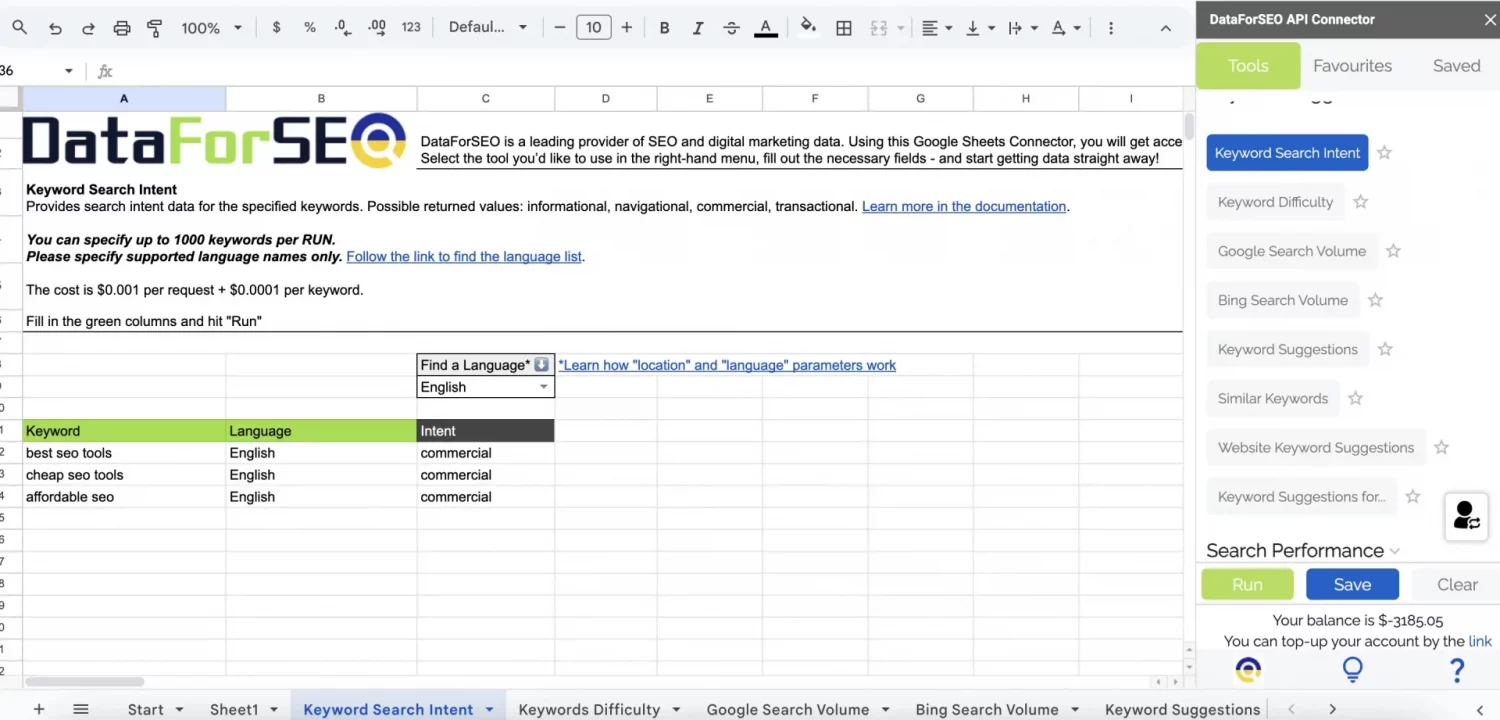This screenshot has width=1500, height=720.
Task: Click the redo arrow icon
Action: [88, 28]
